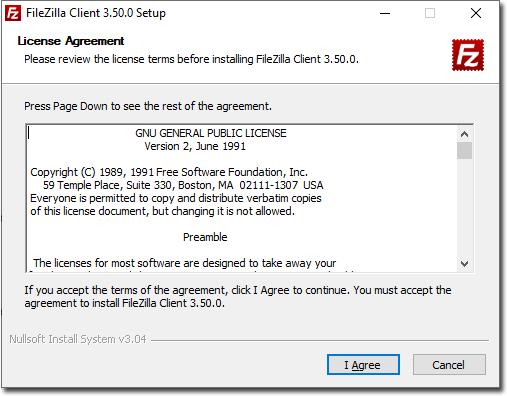Click the Version 2, June 1991 line
Image resolution: width=507 pixels, height=396 pixels.
pos(195,146)
